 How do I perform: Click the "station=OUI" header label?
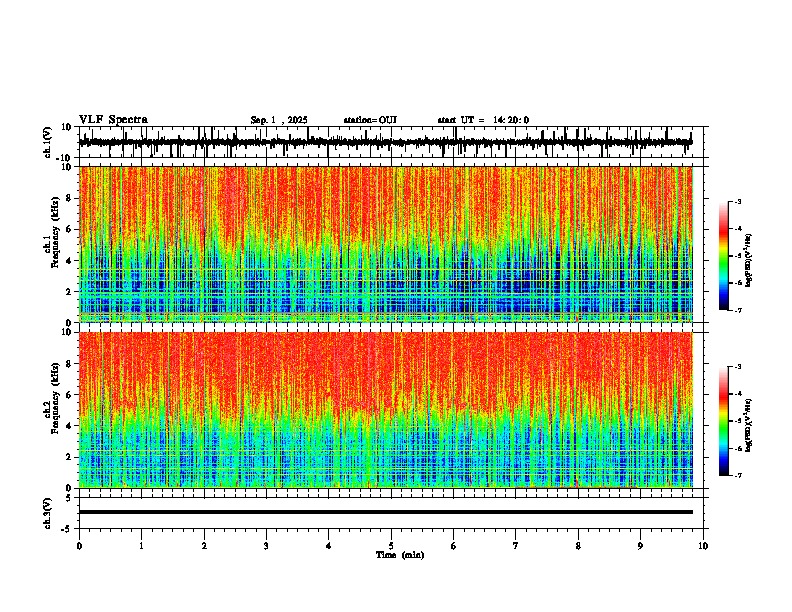(370, 120)
